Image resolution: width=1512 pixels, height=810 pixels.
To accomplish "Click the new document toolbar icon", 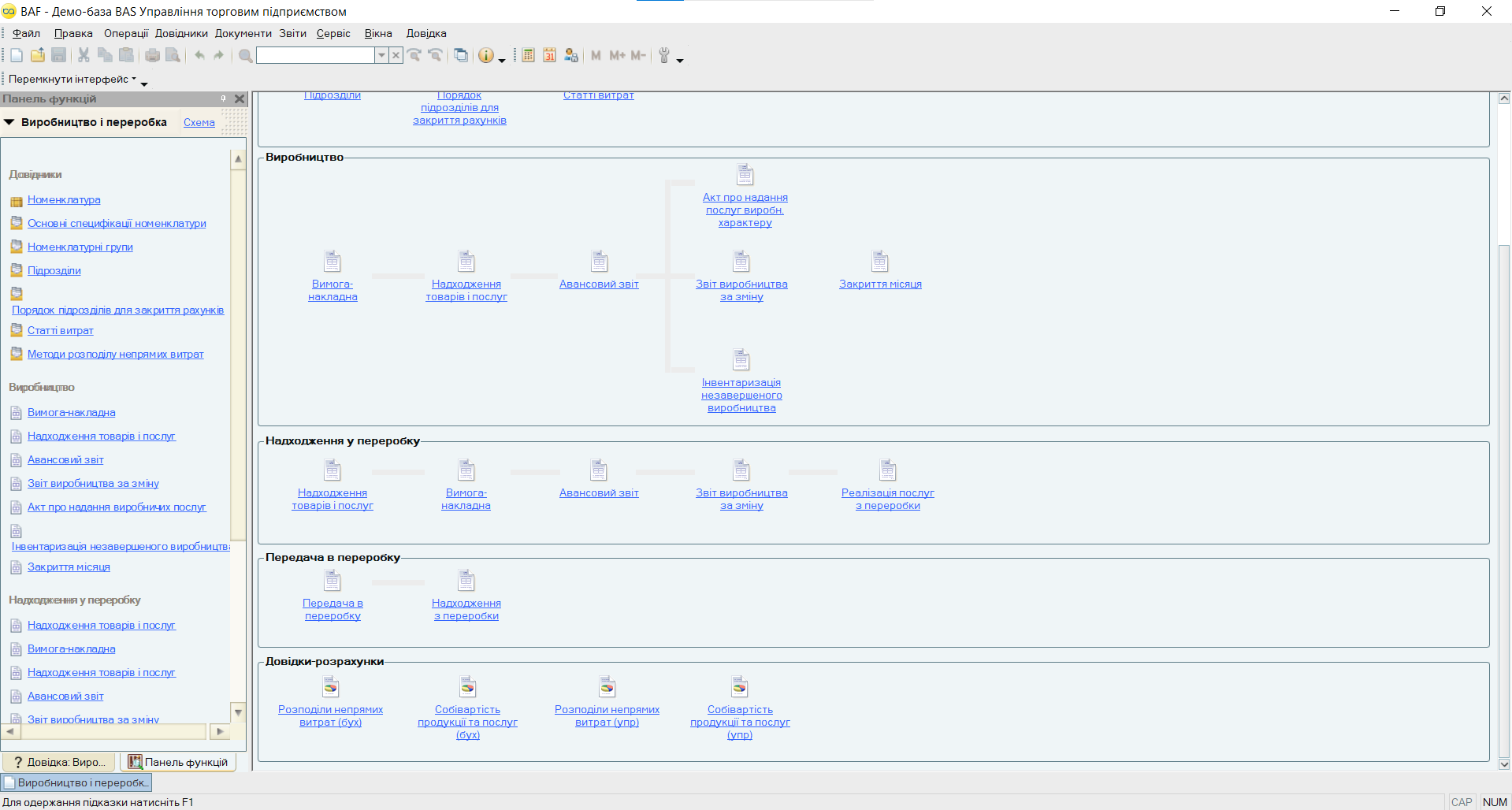I will point(17,55).
